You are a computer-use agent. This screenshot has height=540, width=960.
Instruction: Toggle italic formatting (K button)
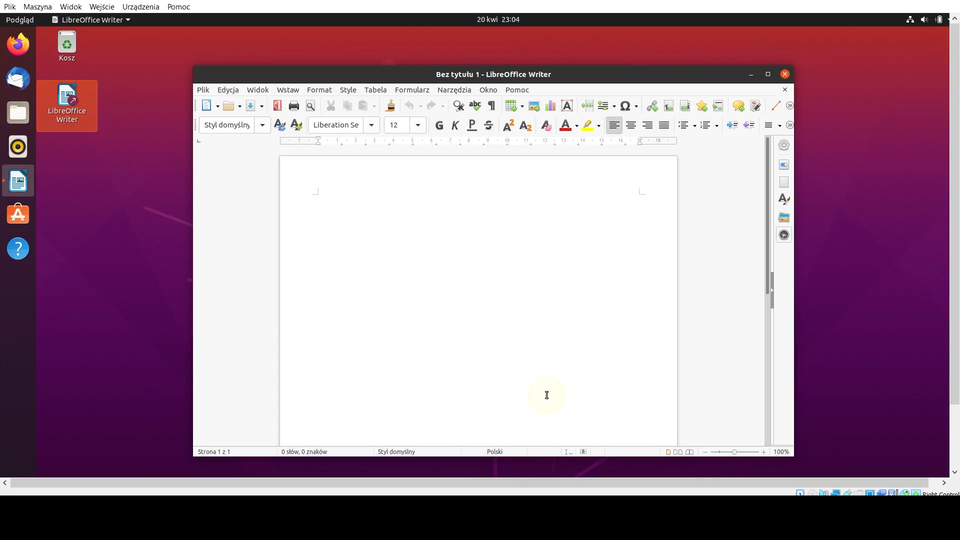click(x=455, y=125)
